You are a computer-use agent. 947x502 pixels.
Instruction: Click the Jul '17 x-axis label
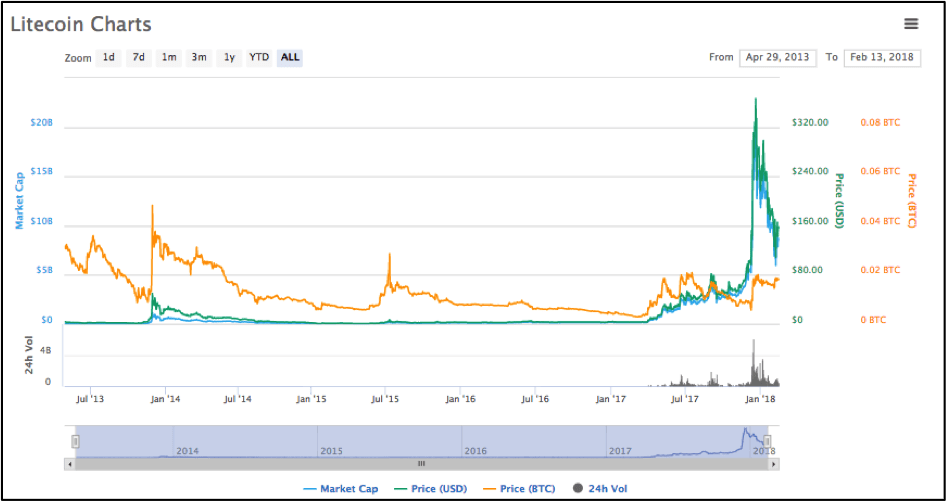[684, 399]
